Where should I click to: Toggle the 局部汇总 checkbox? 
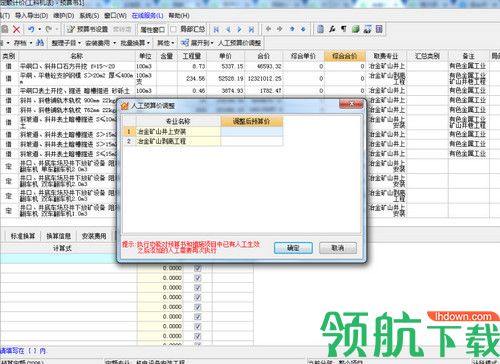pyautogui.click(x=173, y=29)
